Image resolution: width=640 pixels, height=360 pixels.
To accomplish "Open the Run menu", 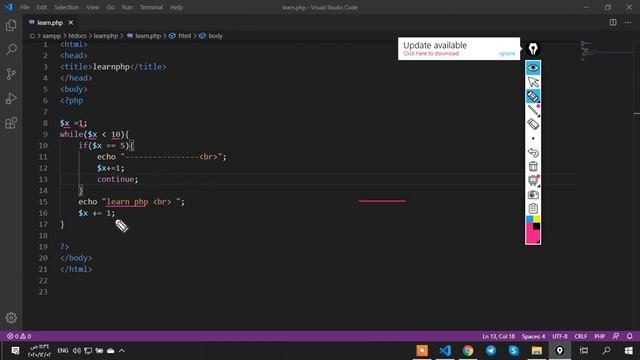I will [127, 7].
